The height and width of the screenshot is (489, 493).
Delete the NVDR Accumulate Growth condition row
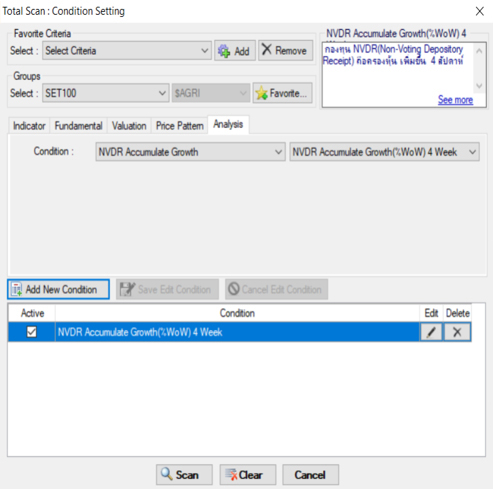point(457,332)
